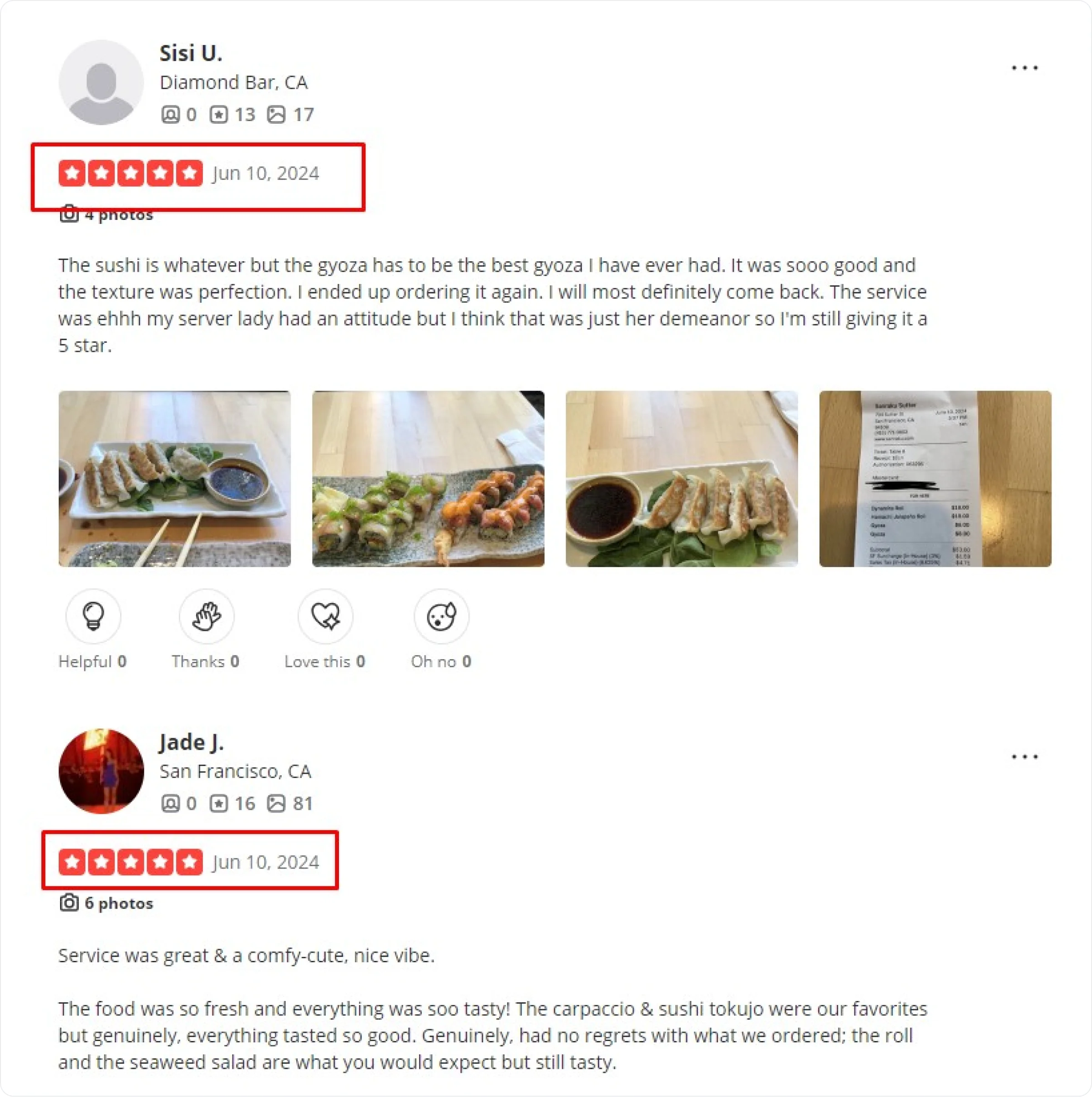The image size is (1092, 1097).
Task: Open the 6 photos link on Jade's review
Action: pyautogui.click(x=106, y=903)
